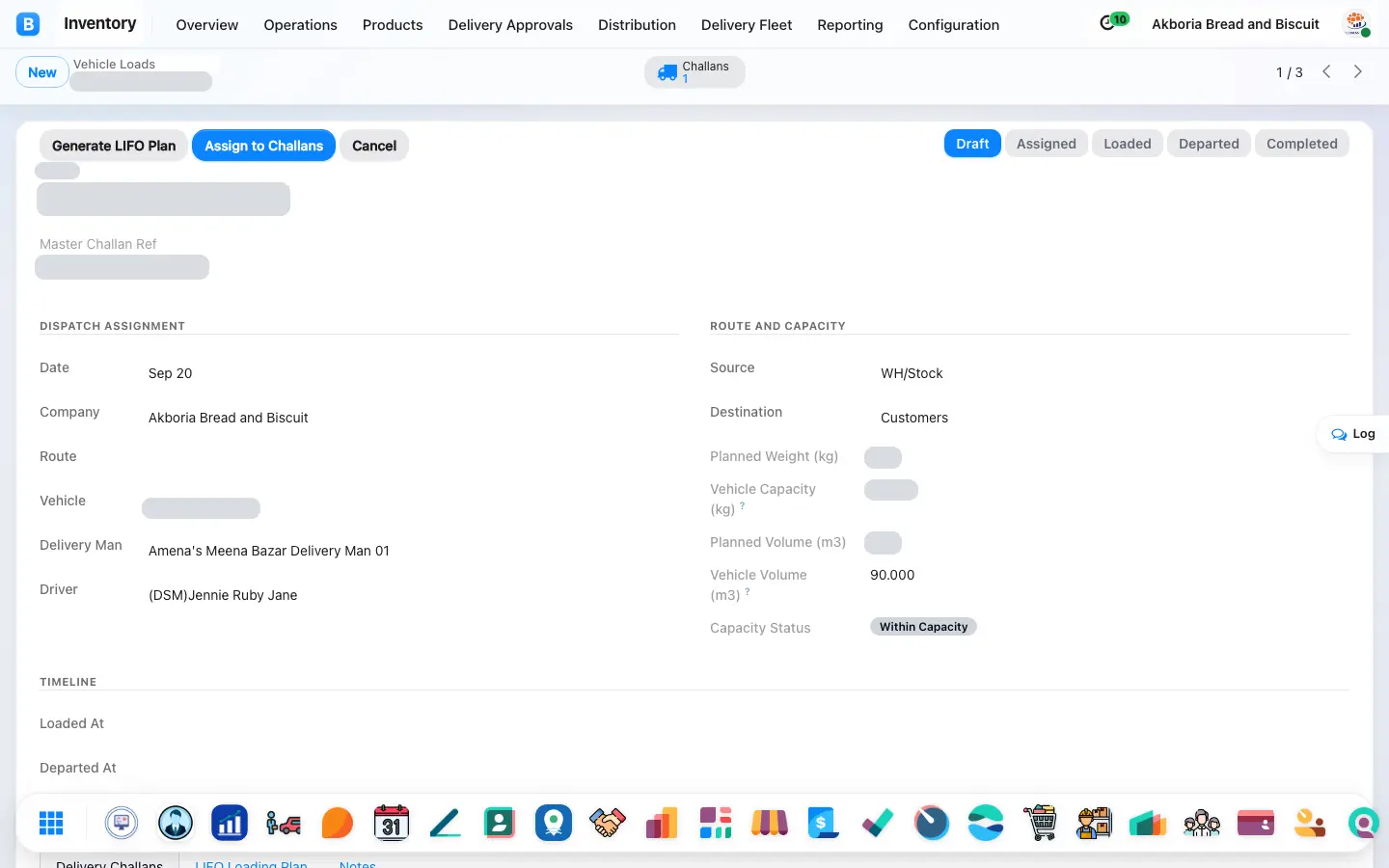Click the user avatar in top bar
This screenshot has height=868, width=1389.
pyautogui.click(x=1356, y=24)
